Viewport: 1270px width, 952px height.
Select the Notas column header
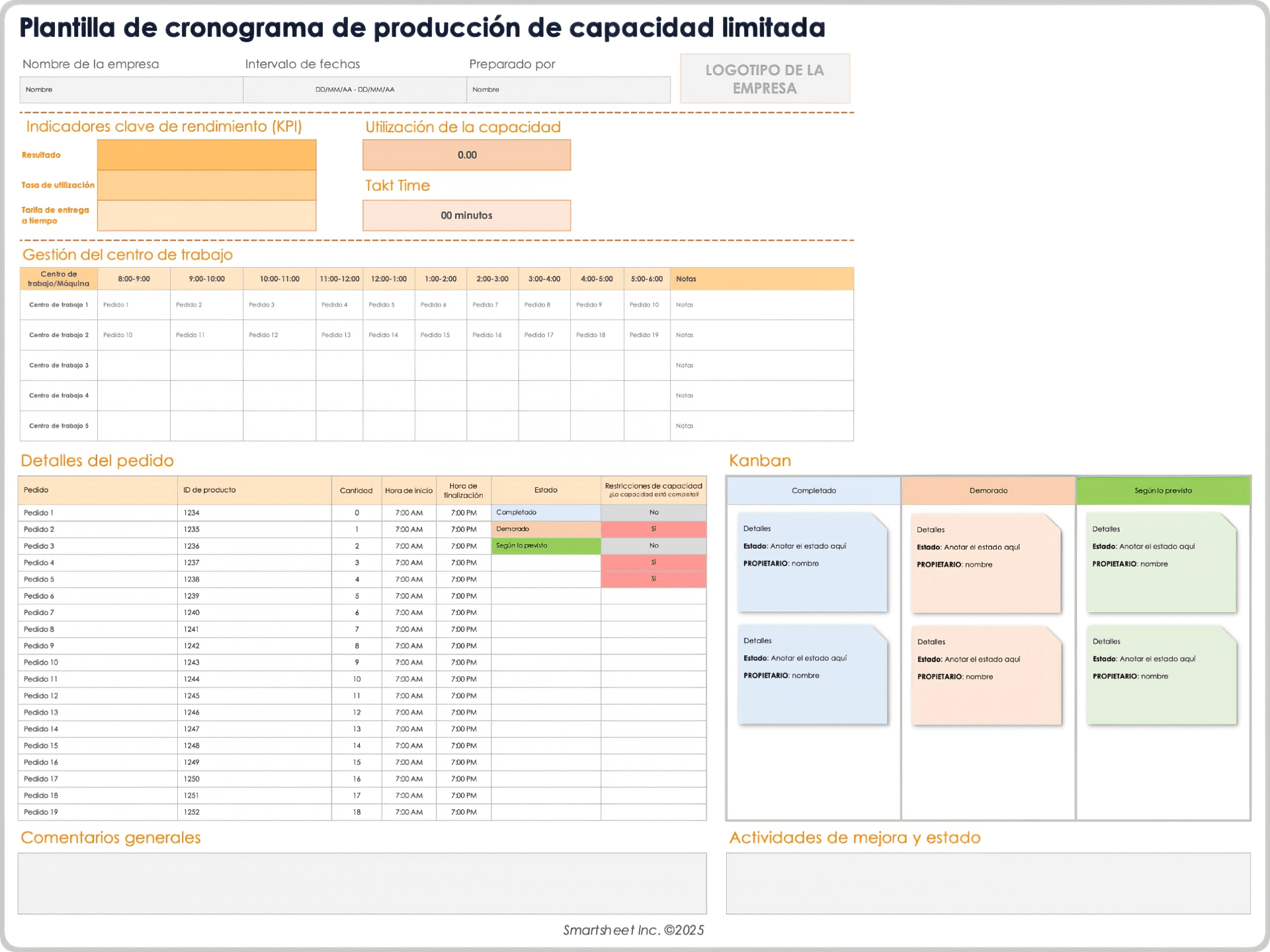(x=761, y=279)
